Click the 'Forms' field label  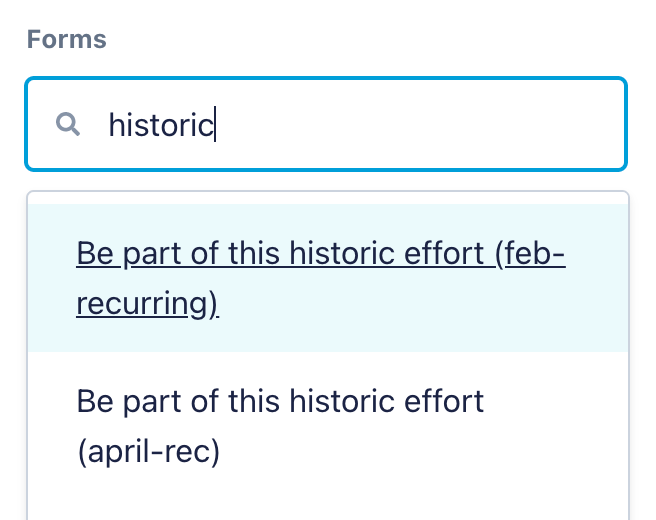pos(66,40)
